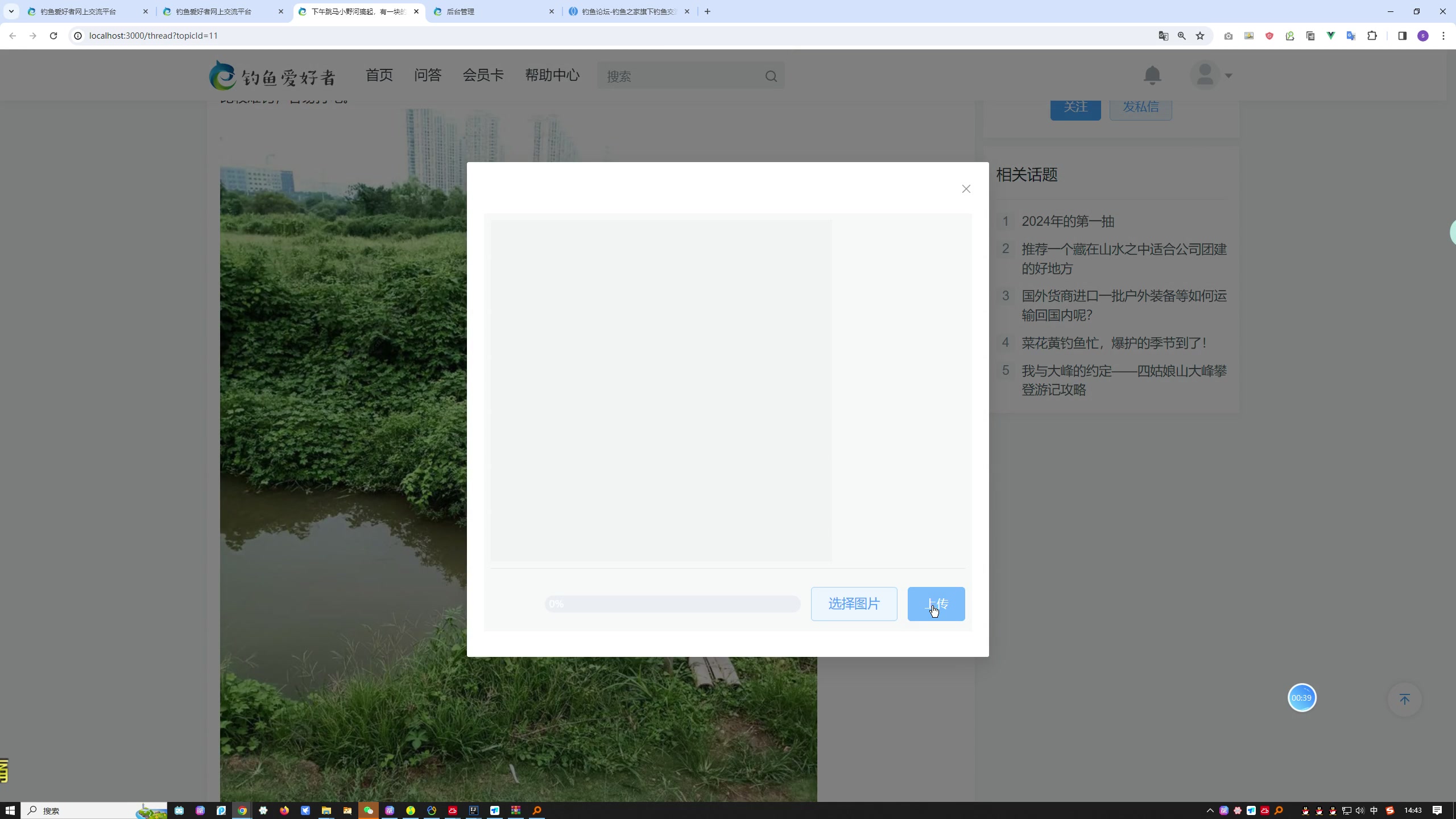Open the notification bell
Image resolution: width=1456 pixels, height=819 pixels.
[1152, 75]
